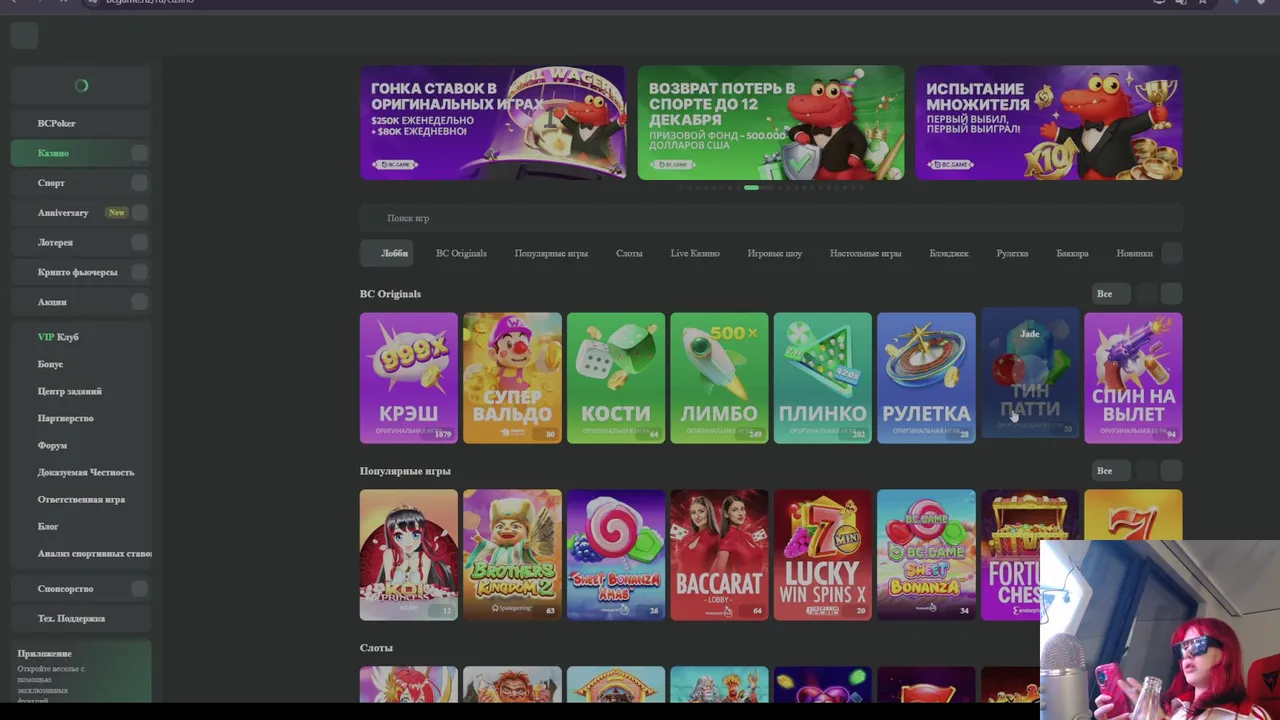Image resolution: width=1280 pixels, height=720 pixels.
Task: Open Тех. Поддержка in sidebar
Action: [81, 618]
